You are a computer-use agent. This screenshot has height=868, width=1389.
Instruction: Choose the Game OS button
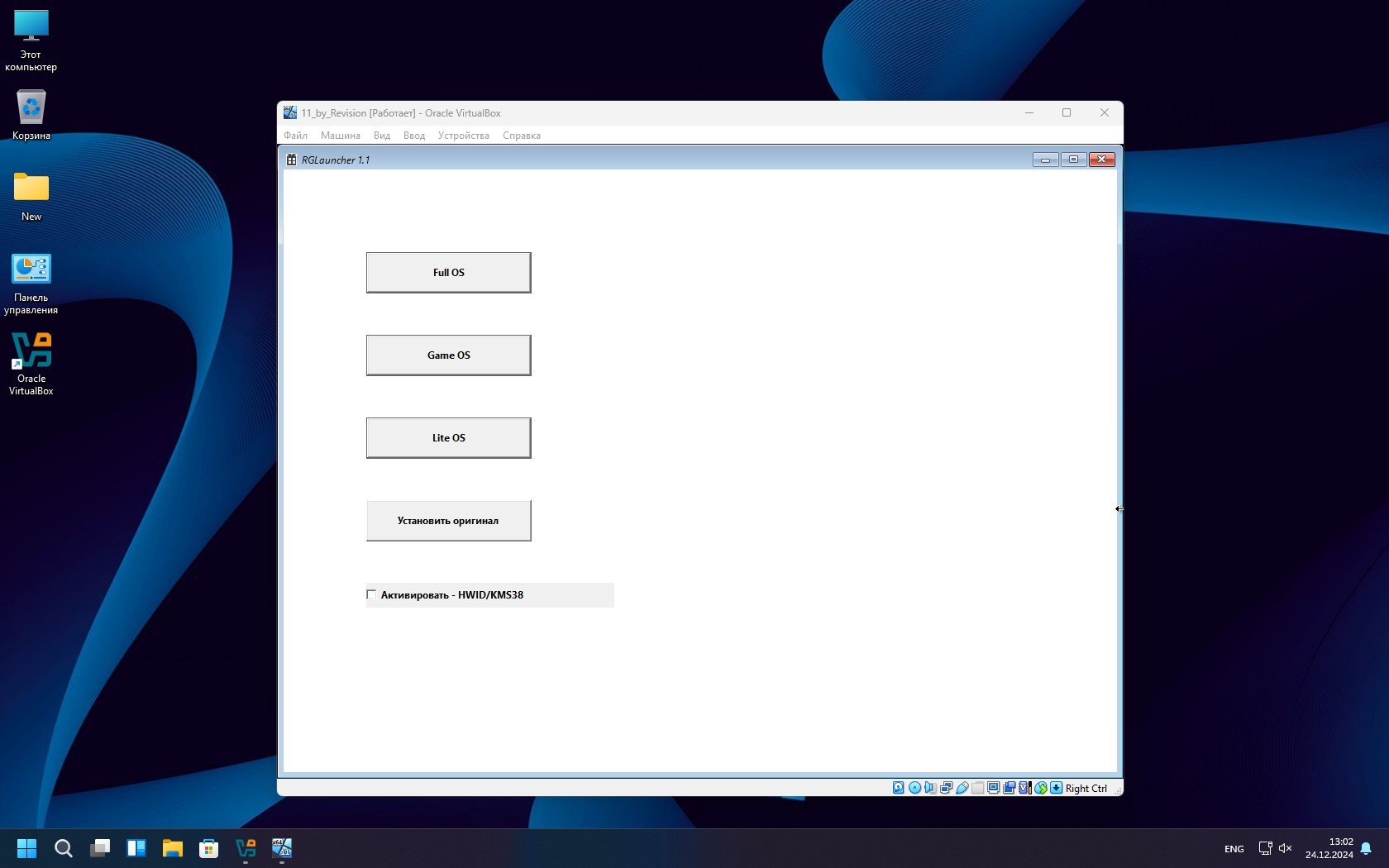449,355
